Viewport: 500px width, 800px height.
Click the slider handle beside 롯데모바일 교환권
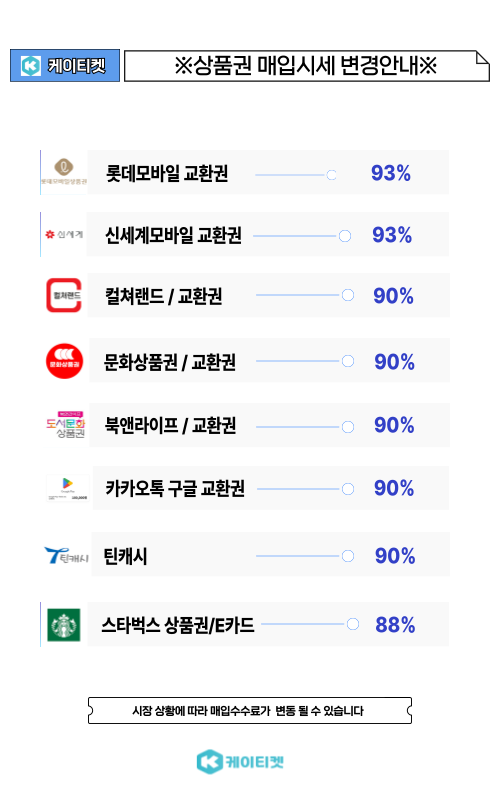tap(332, 175)
